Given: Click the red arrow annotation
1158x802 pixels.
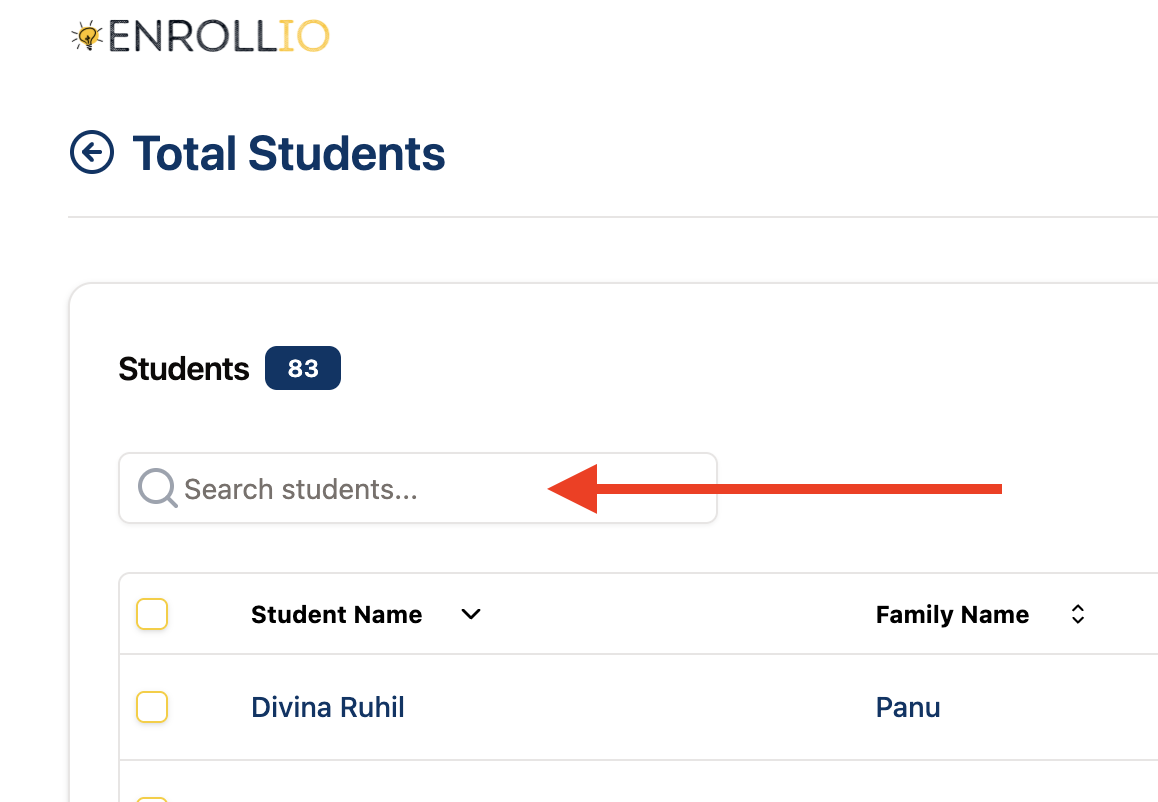Looking at the screenshot, I should [775, 489].
